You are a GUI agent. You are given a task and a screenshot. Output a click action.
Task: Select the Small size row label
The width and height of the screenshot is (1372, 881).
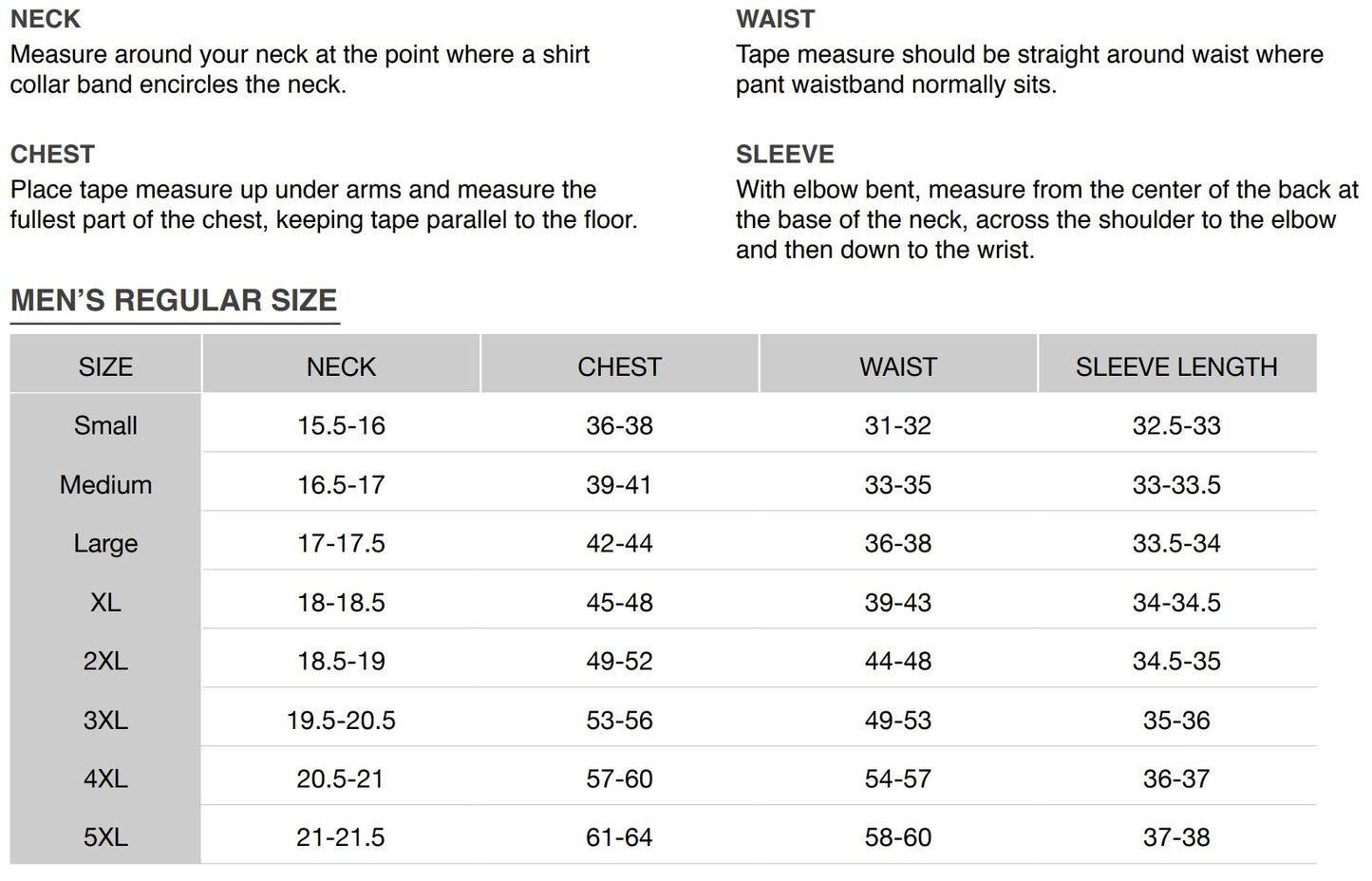105,425
